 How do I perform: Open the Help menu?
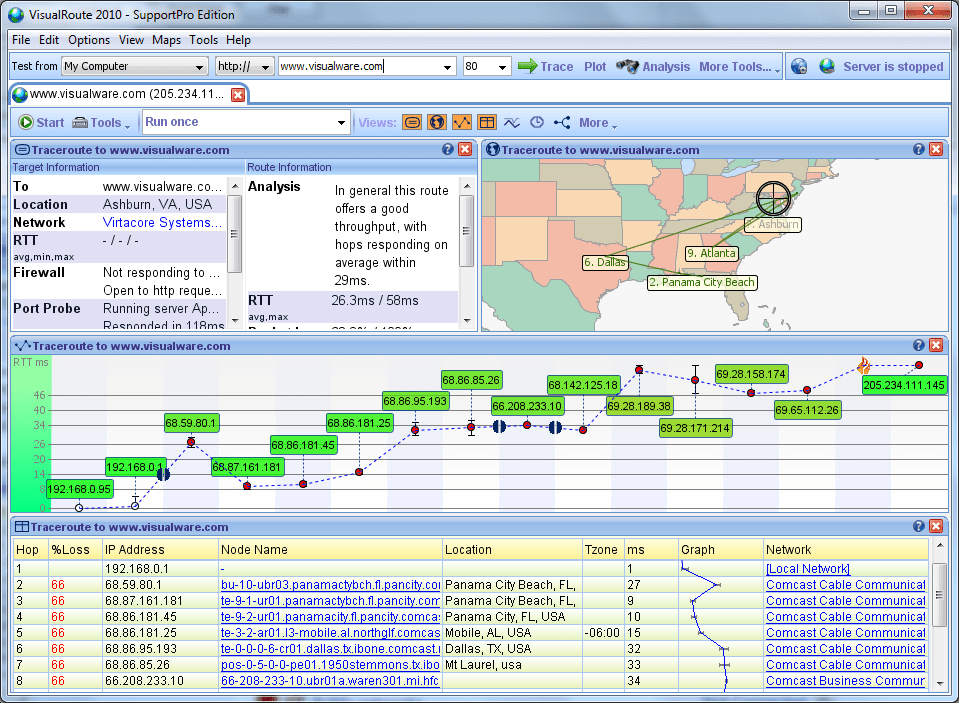239,40
